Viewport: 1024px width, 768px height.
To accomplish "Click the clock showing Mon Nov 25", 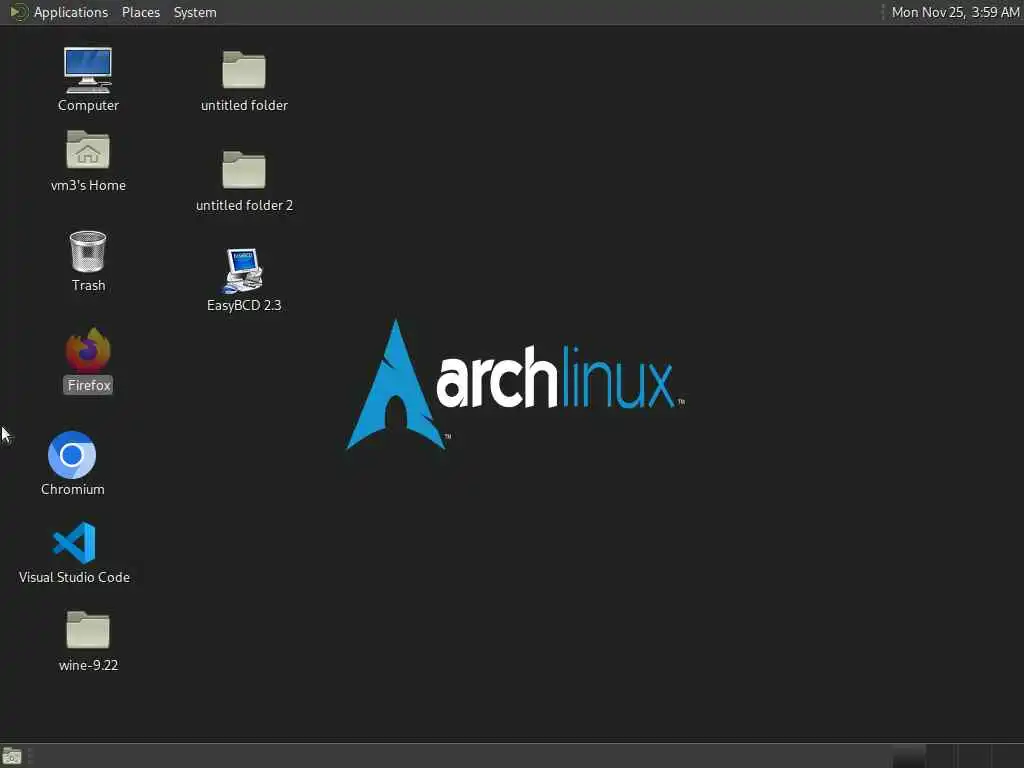I will (955, 12).
